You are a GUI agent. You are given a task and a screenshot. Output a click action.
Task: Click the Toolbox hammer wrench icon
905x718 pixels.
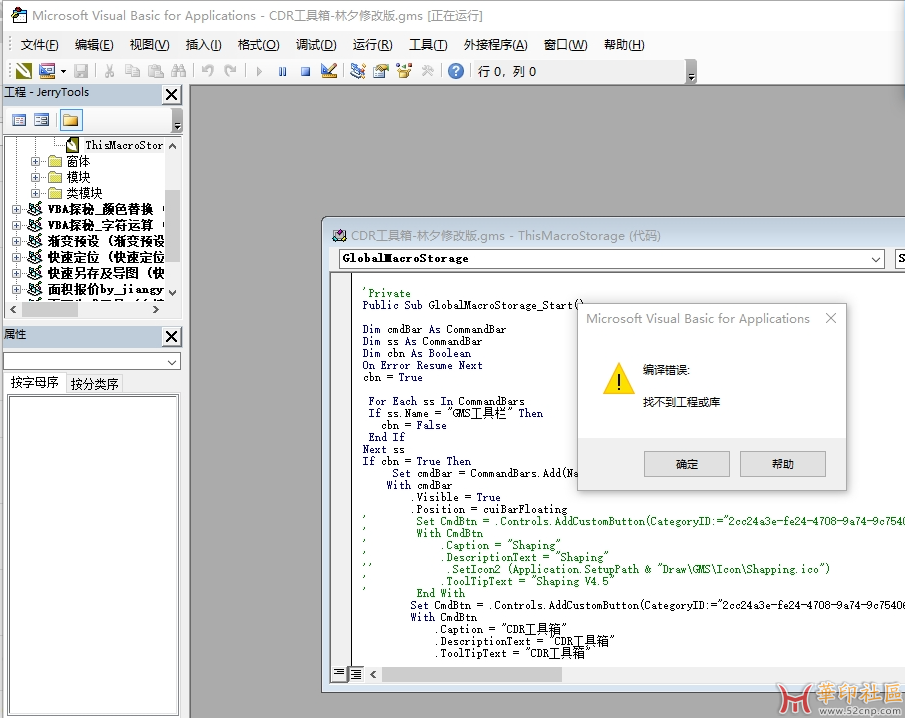click(x=428, y=71)
